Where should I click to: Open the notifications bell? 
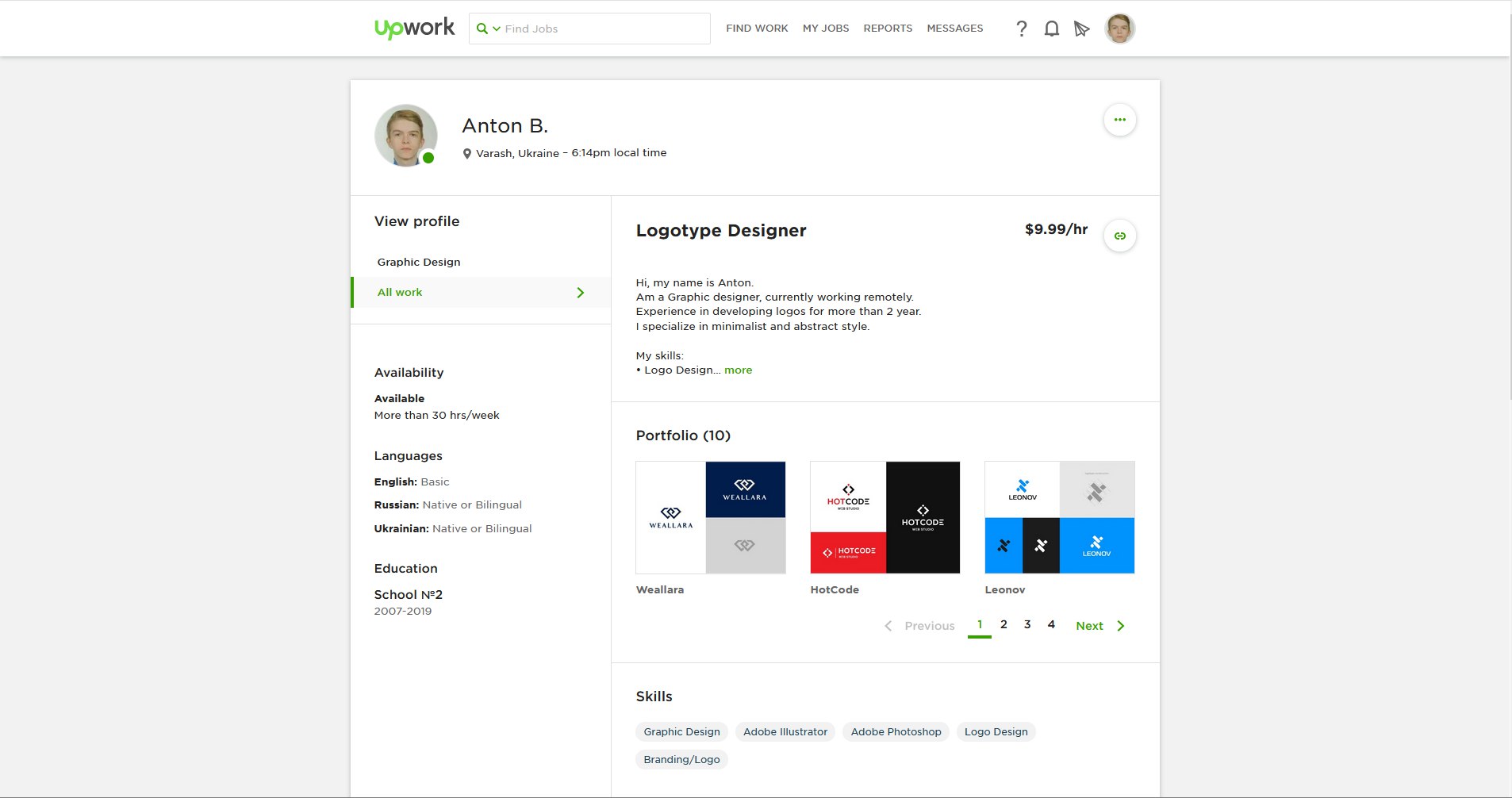tap(1052, 29)
